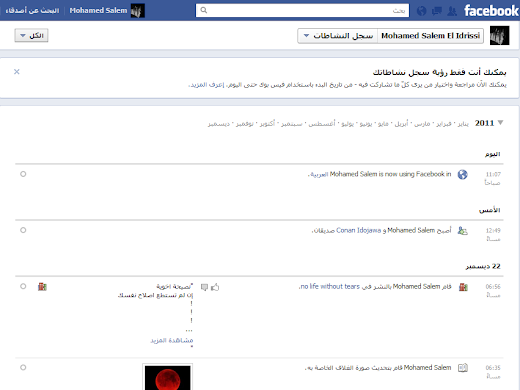Click the العربية language link
The height and width of the screenshot is (390, 520).
(319, 175)
